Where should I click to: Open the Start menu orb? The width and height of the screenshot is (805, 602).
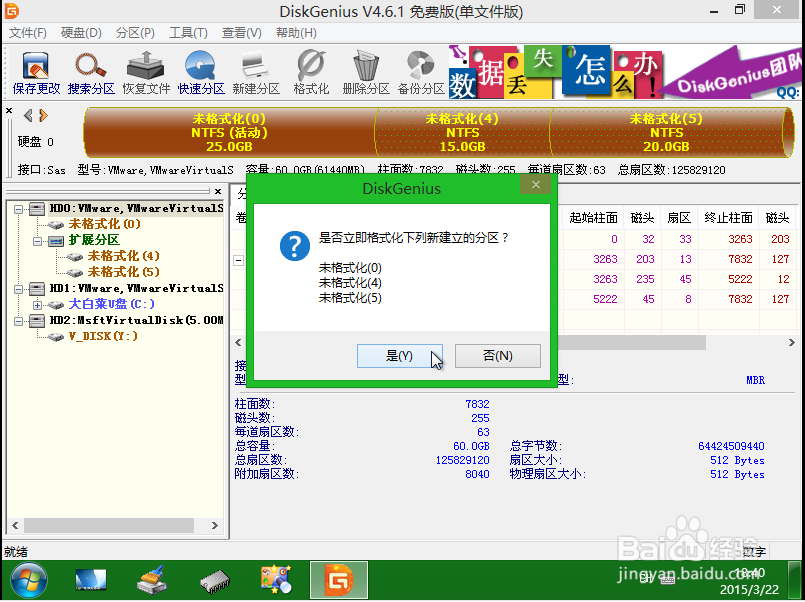tap(29, 580)
